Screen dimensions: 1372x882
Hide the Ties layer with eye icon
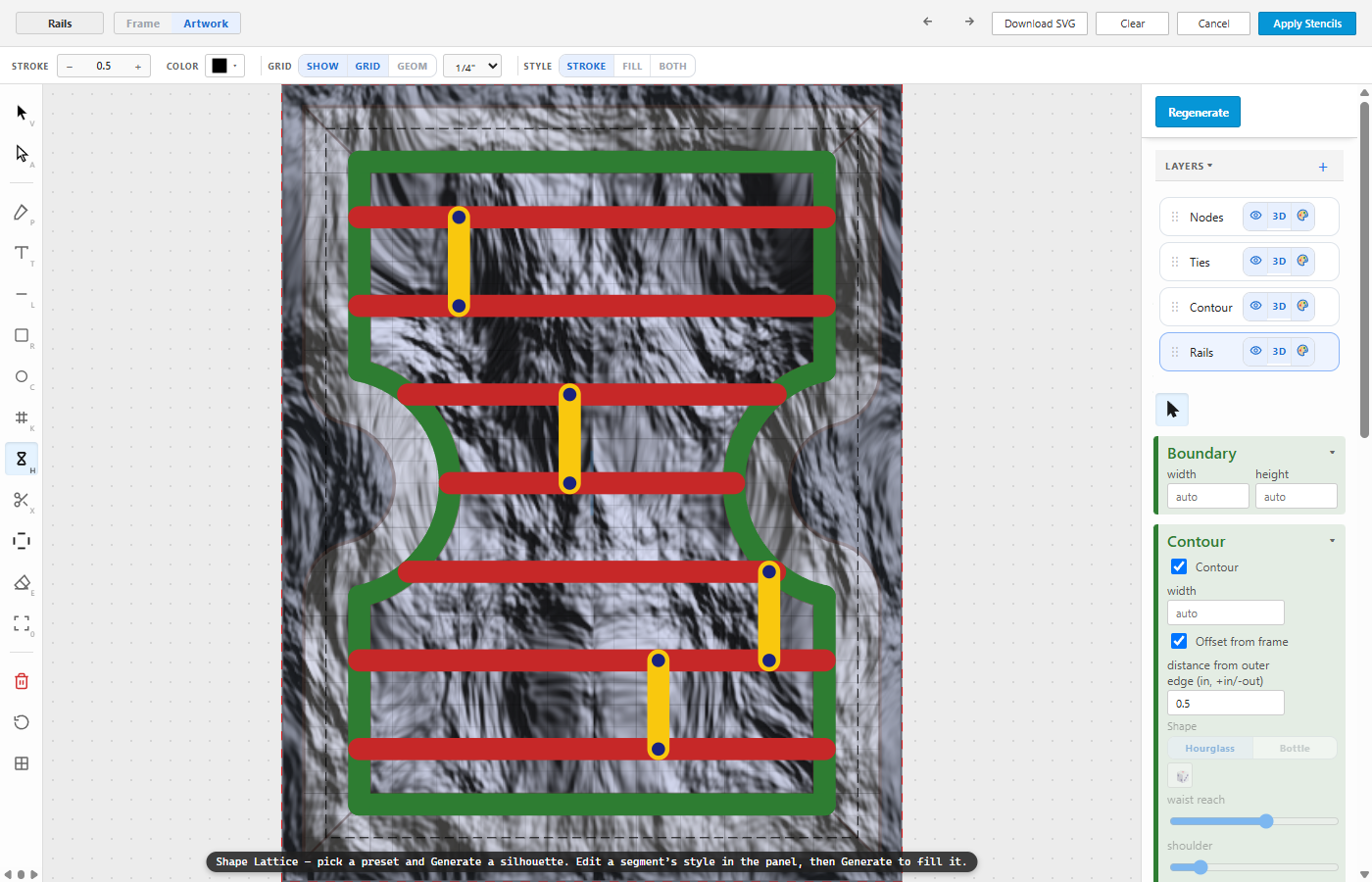(1255, 261)
